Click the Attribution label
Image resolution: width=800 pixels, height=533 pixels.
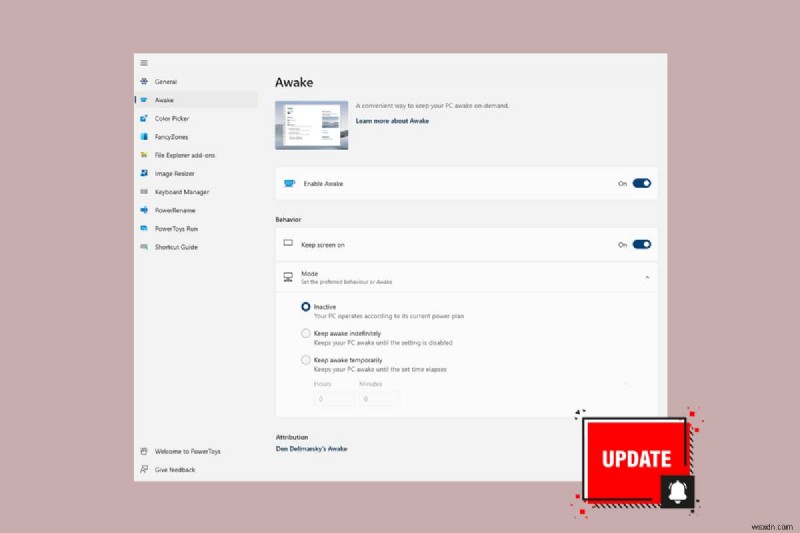click(292, 437)
